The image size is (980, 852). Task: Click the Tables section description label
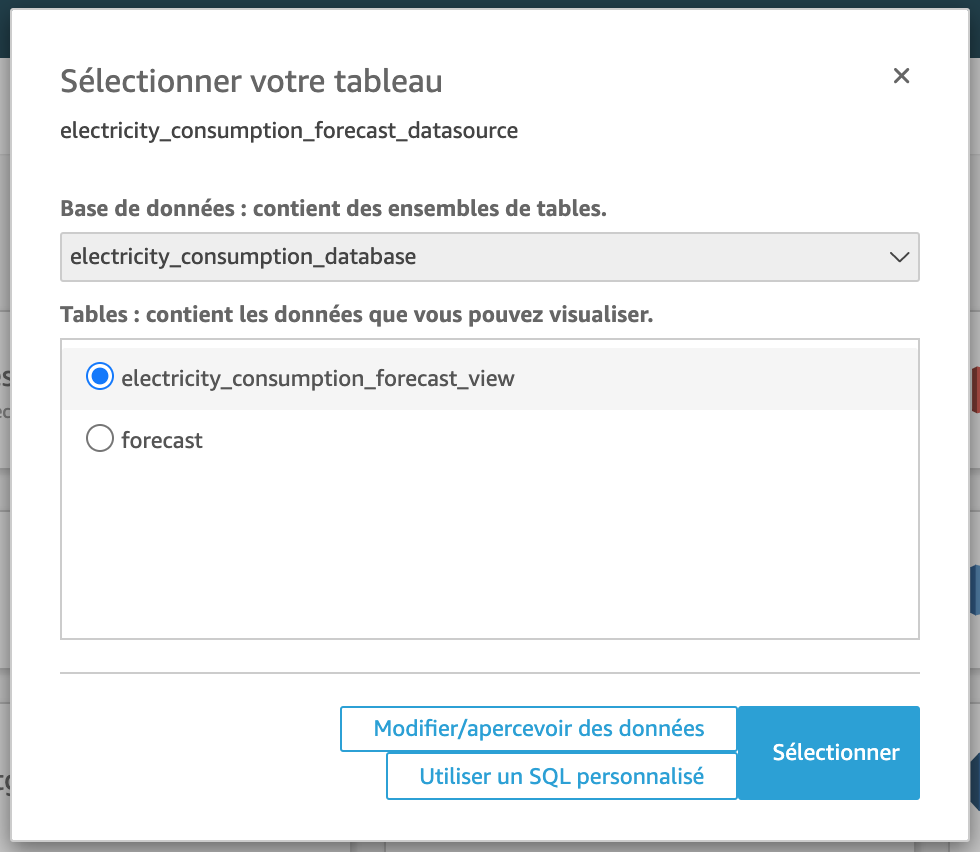point(356,315)
